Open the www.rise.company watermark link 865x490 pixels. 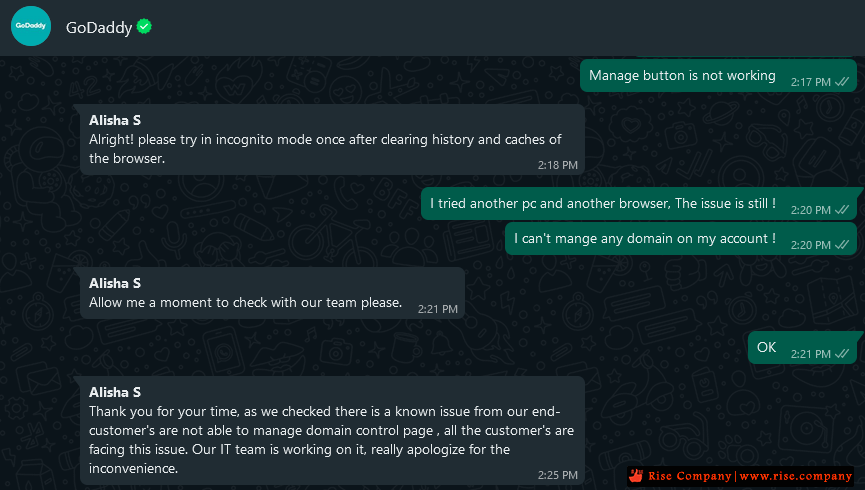click(x=796, y=476)
